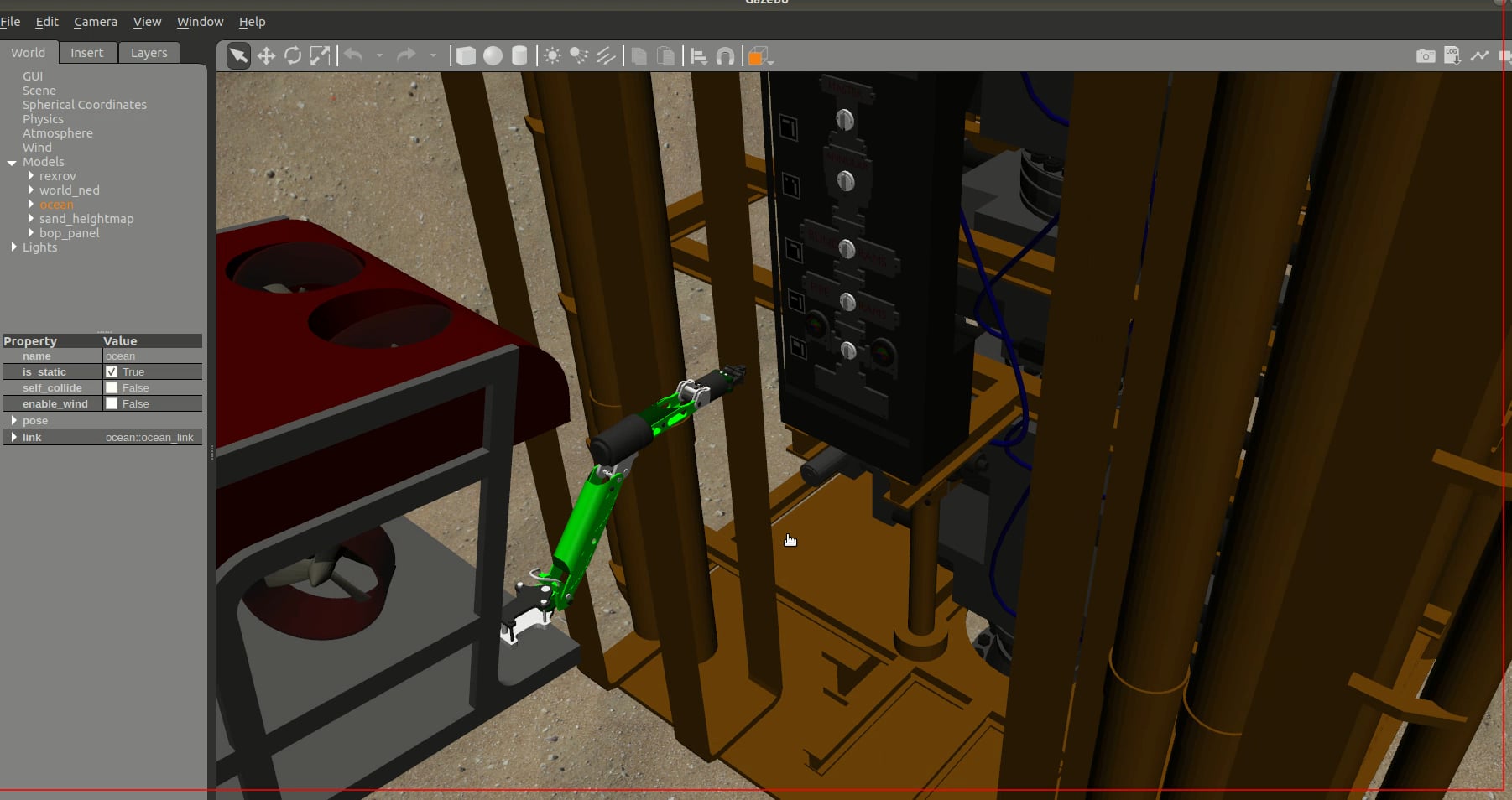Open the Camera menu
The image size is (1512, 800).
[95, 21]
